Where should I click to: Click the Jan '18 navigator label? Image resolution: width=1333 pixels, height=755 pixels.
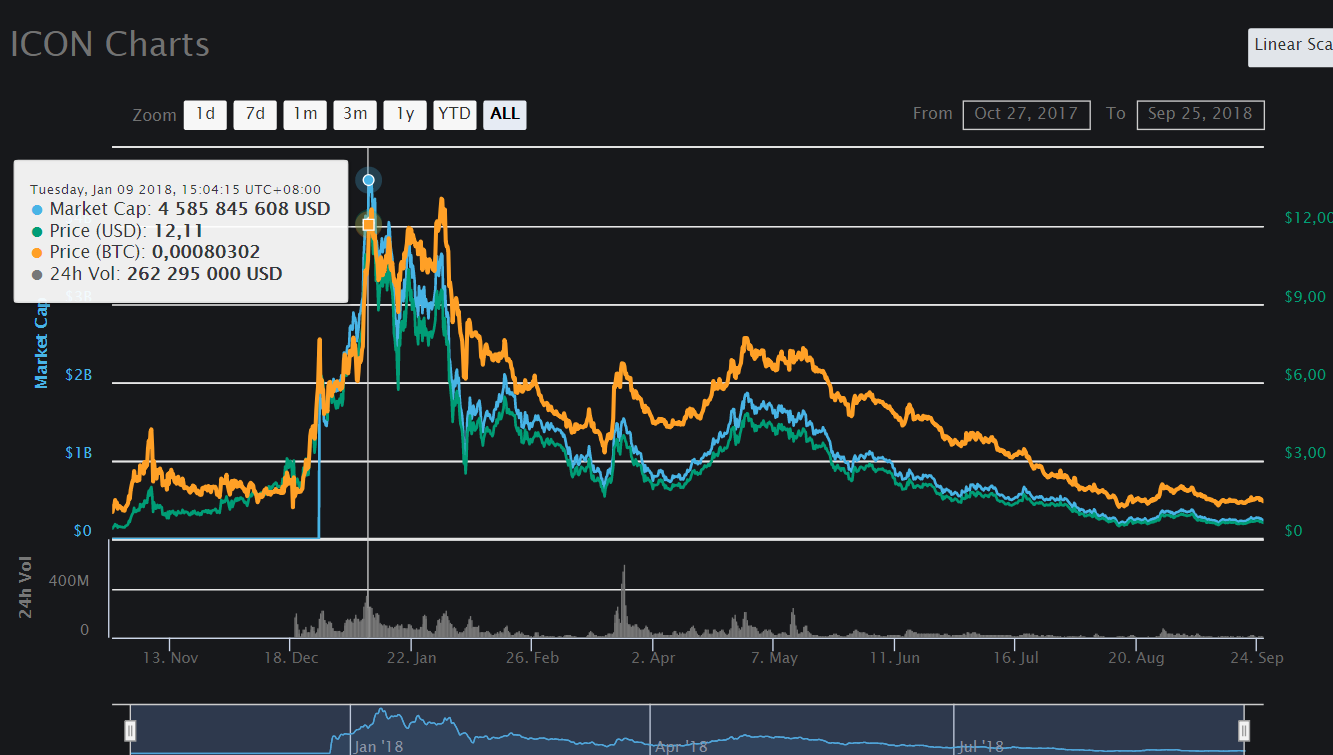pyautogui.click(x=381, y=746)
